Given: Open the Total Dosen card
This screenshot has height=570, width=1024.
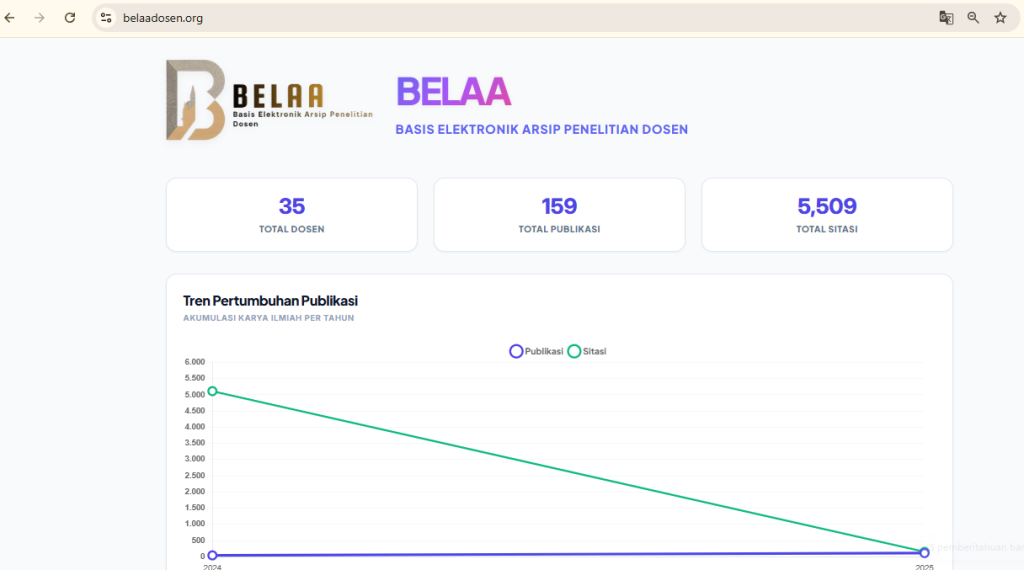Looking at the screenshot, I should click(x=291, y=215).
